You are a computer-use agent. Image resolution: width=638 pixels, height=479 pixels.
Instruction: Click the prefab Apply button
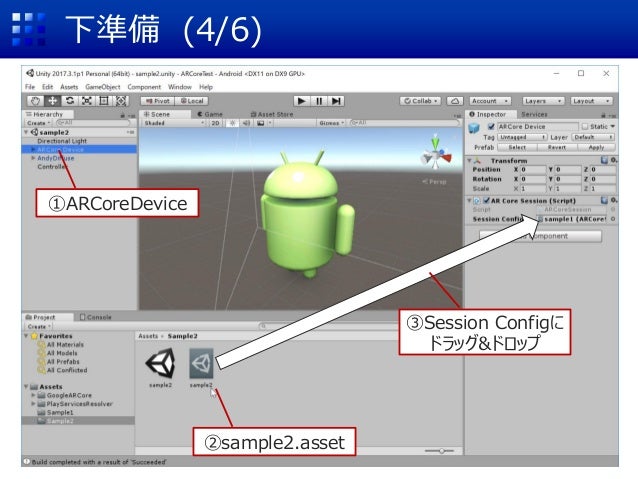click(596, 147)
